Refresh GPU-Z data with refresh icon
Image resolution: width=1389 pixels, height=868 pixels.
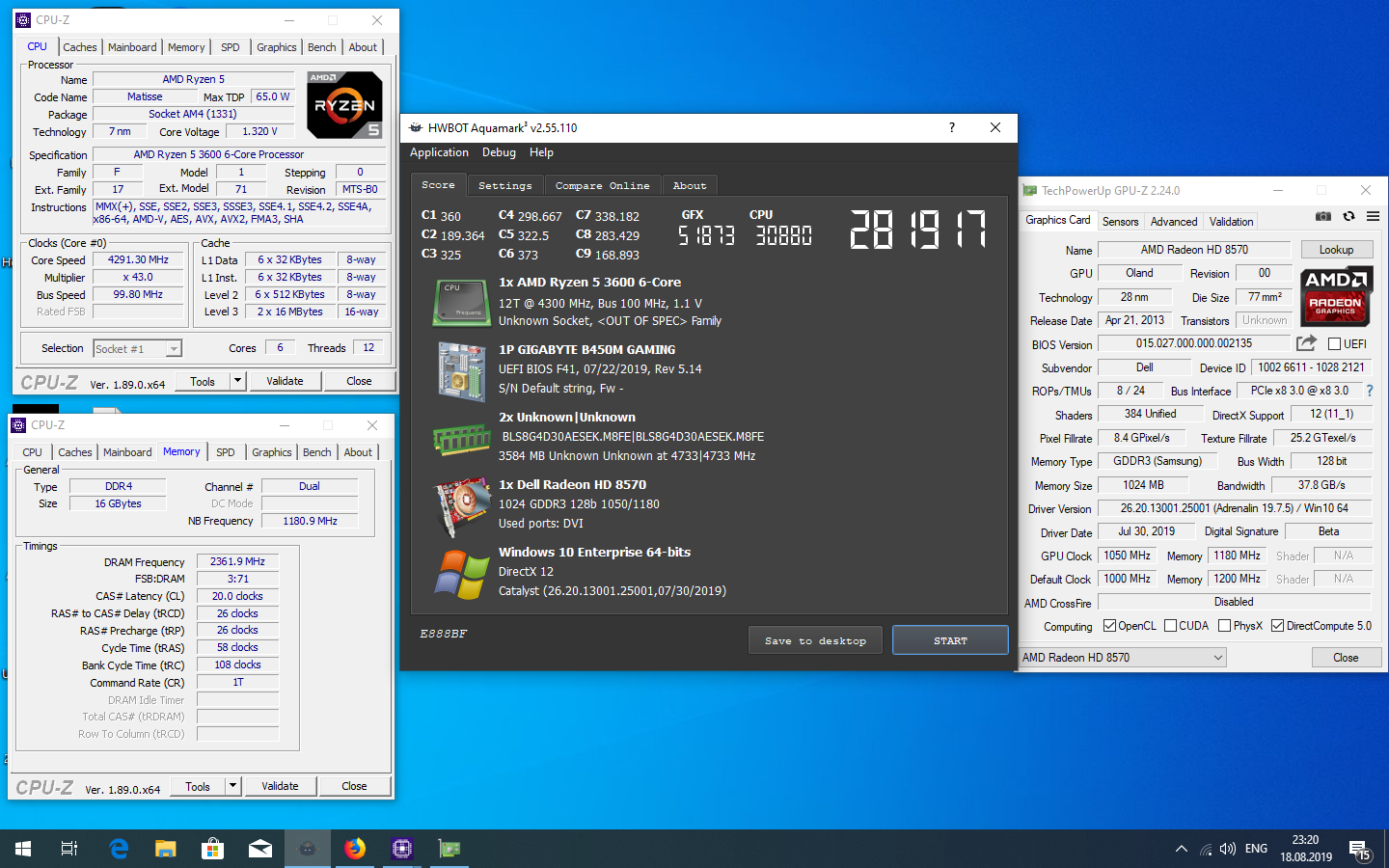(1348, 216)
